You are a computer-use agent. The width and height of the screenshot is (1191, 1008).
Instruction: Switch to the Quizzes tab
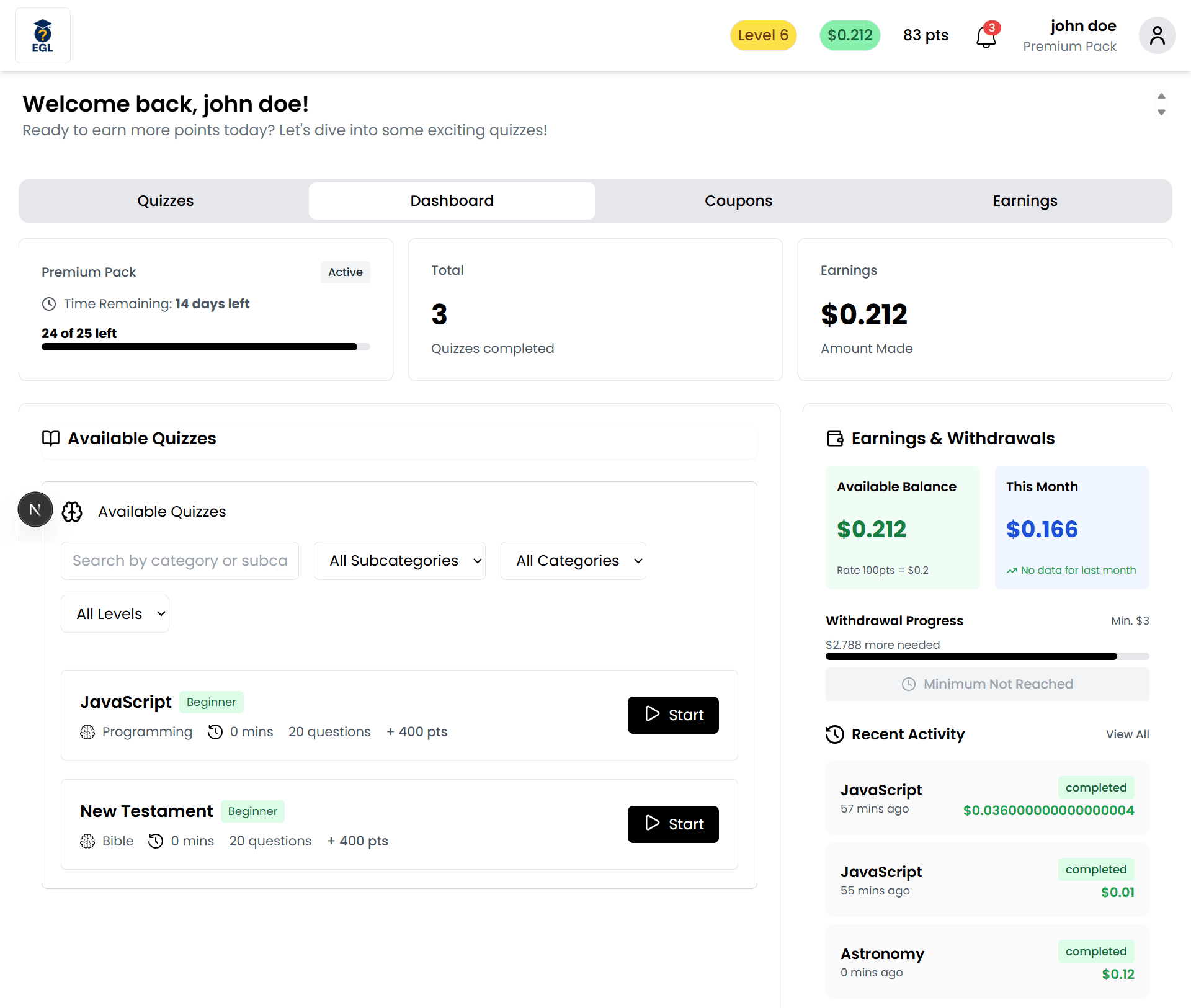tap(165, 201)
